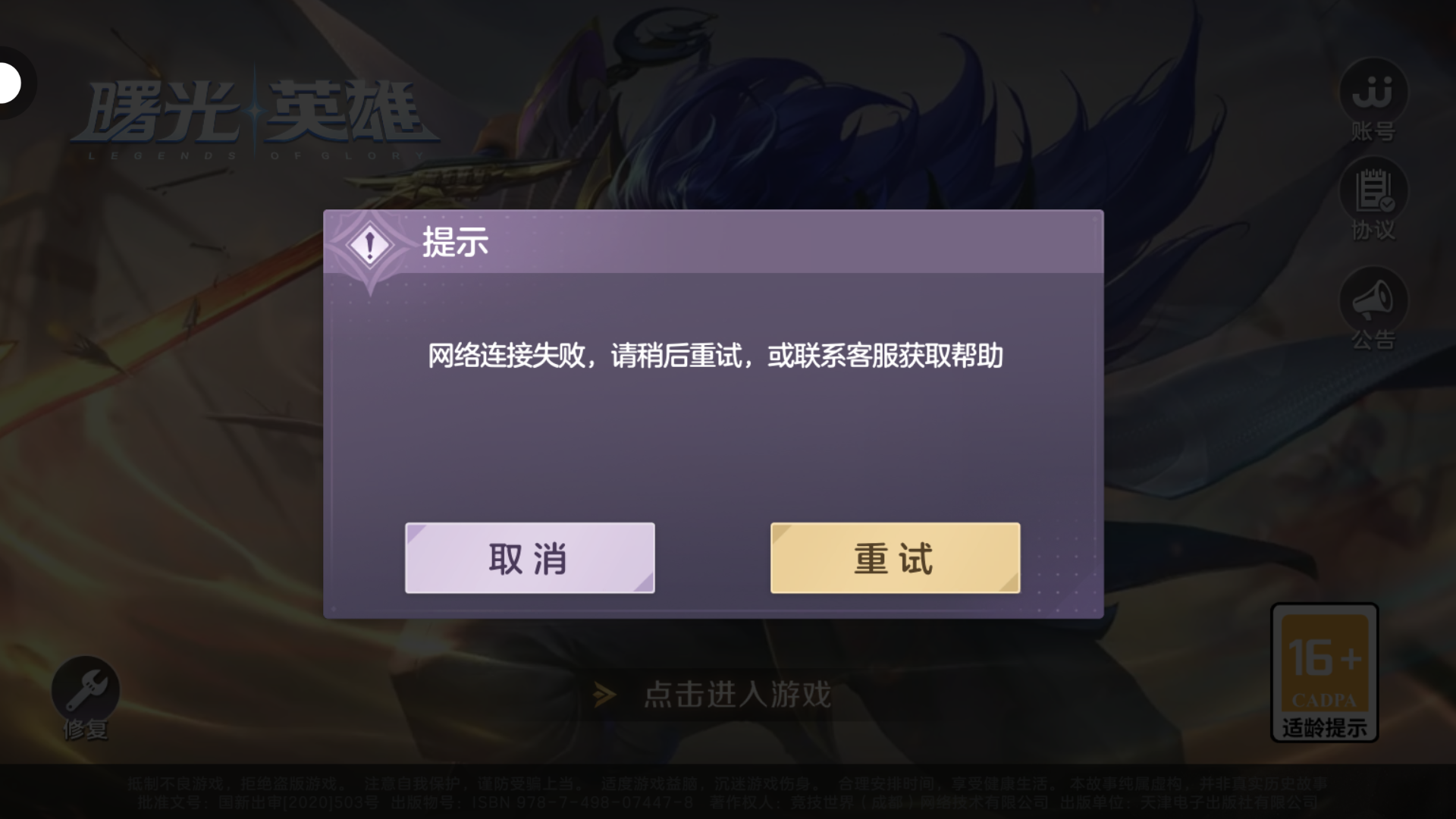Click the exclamation warning icon in dialog
1456x819 pixels.
(x=369, y=244)
